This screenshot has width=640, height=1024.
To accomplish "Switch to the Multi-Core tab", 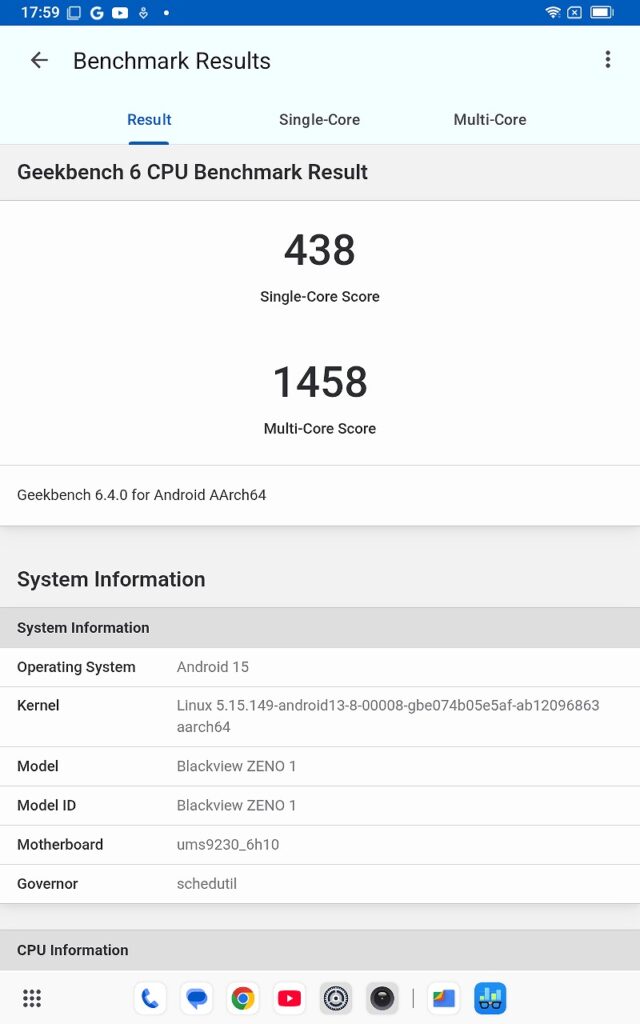I will pos(490,120).
